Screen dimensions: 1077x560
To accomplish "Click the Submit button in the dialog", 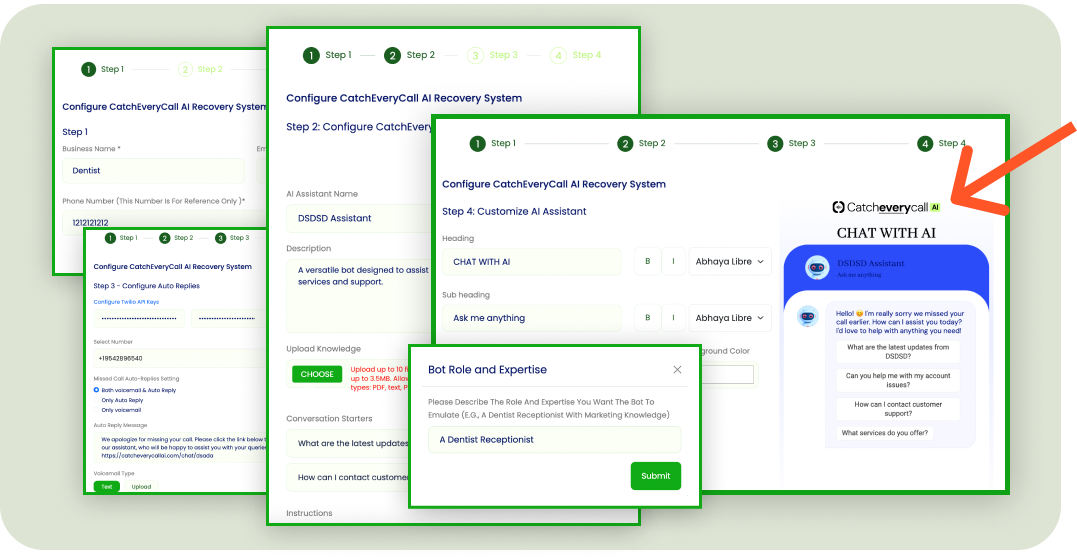I will pos(656,476).
